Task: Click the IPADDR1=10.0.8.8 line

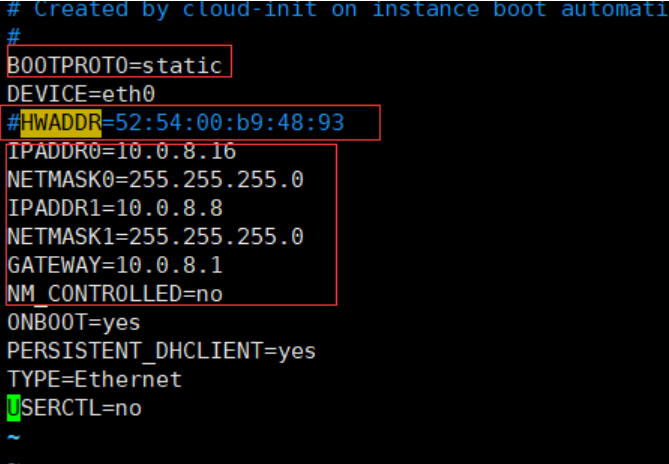Action: [x=115, y=208]
